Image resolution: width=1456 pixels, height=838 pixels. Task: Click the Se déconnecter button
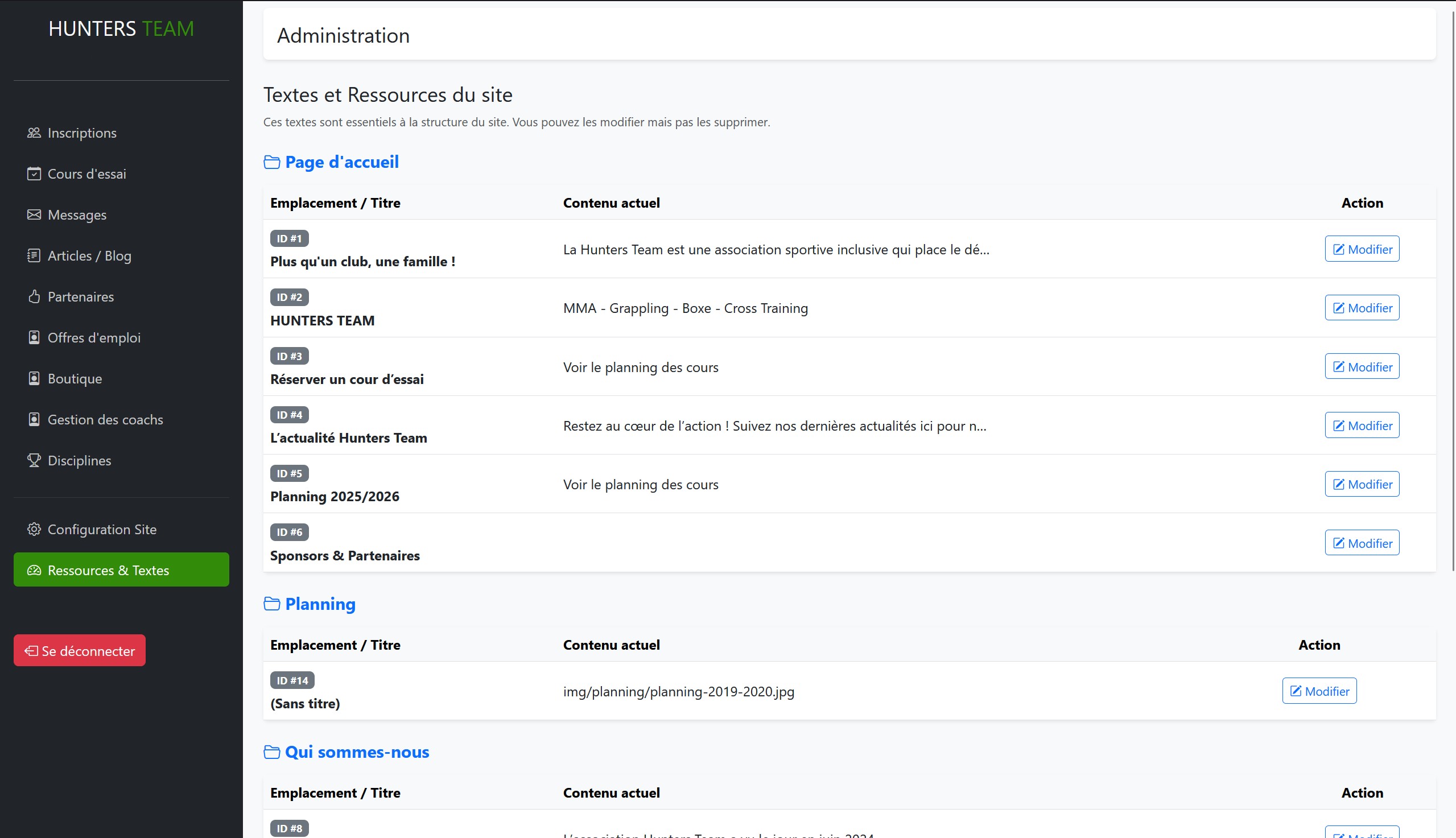(x=80, y=651)
